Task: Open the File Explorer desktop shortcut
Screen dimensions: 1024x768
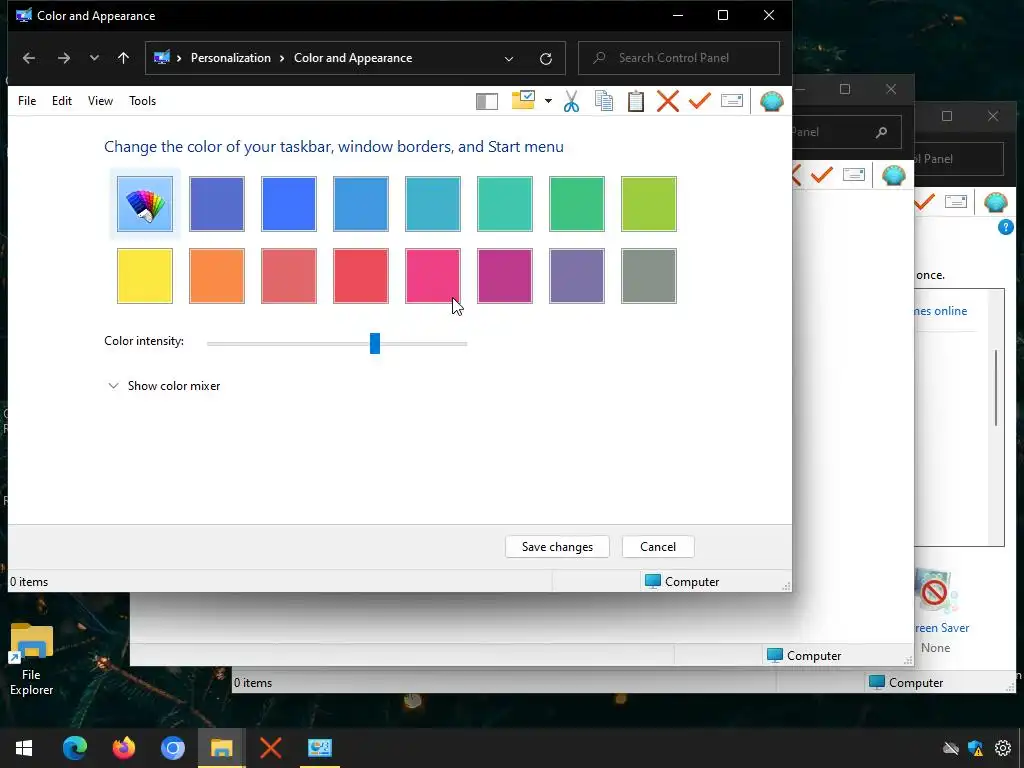Action: (31, 659)
